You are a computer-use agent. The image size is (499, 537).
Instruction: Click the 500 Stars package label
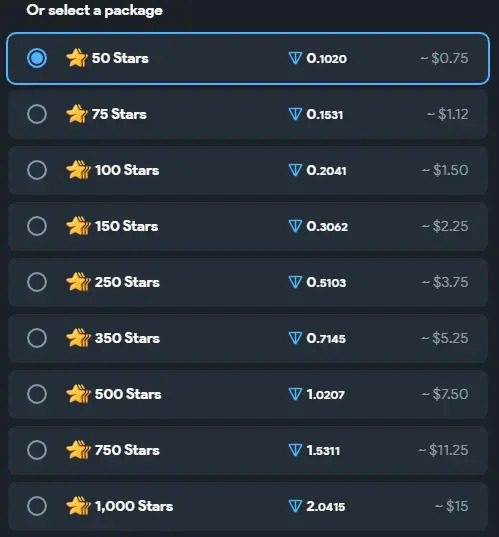128,394
